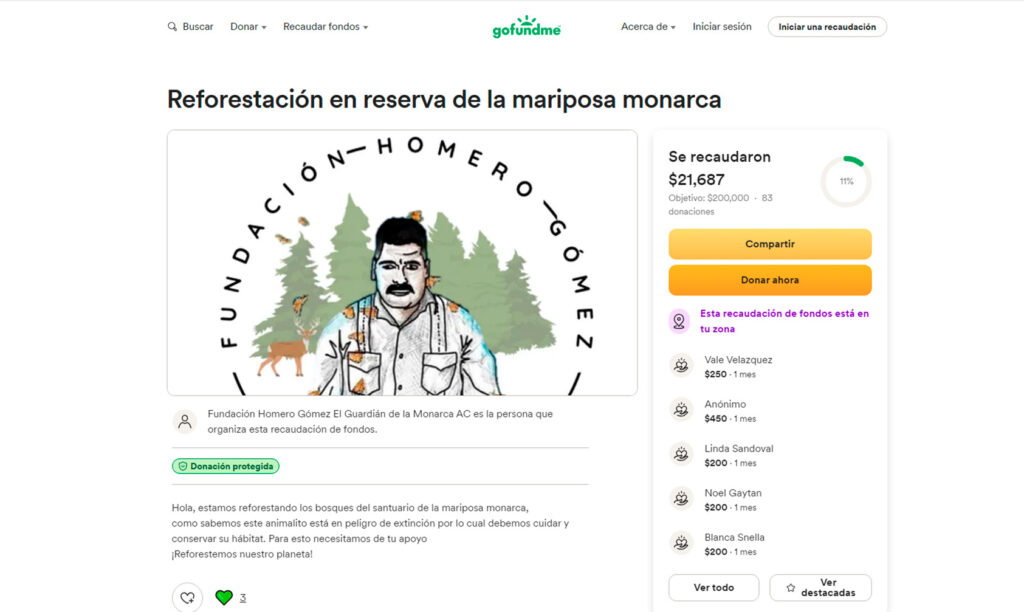The image size is (1024, 612).
Task: Click the Ver destacadas star button
Action: (x=820, y=588)
